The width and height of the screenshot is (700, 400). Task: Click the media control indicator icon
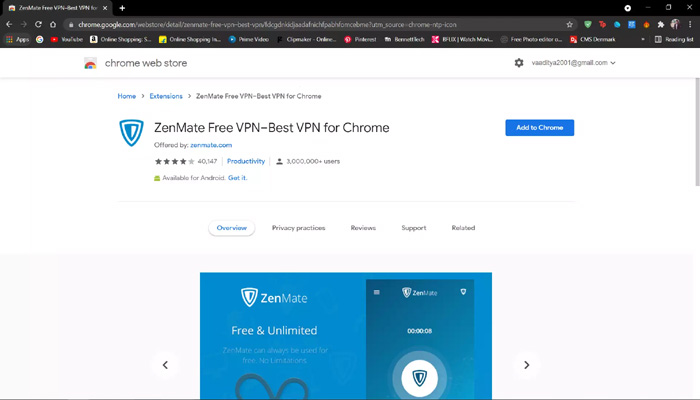(x=628, y=8)
